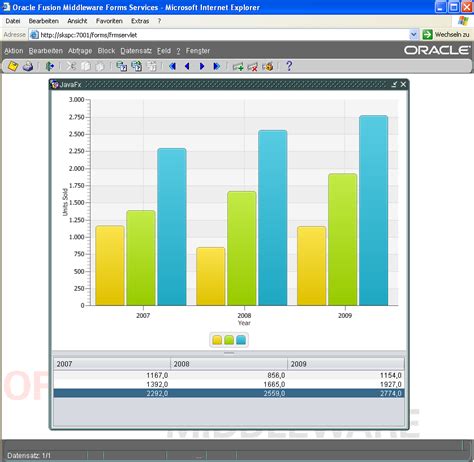Open the Forms question mark help menu

click(178, 51)
